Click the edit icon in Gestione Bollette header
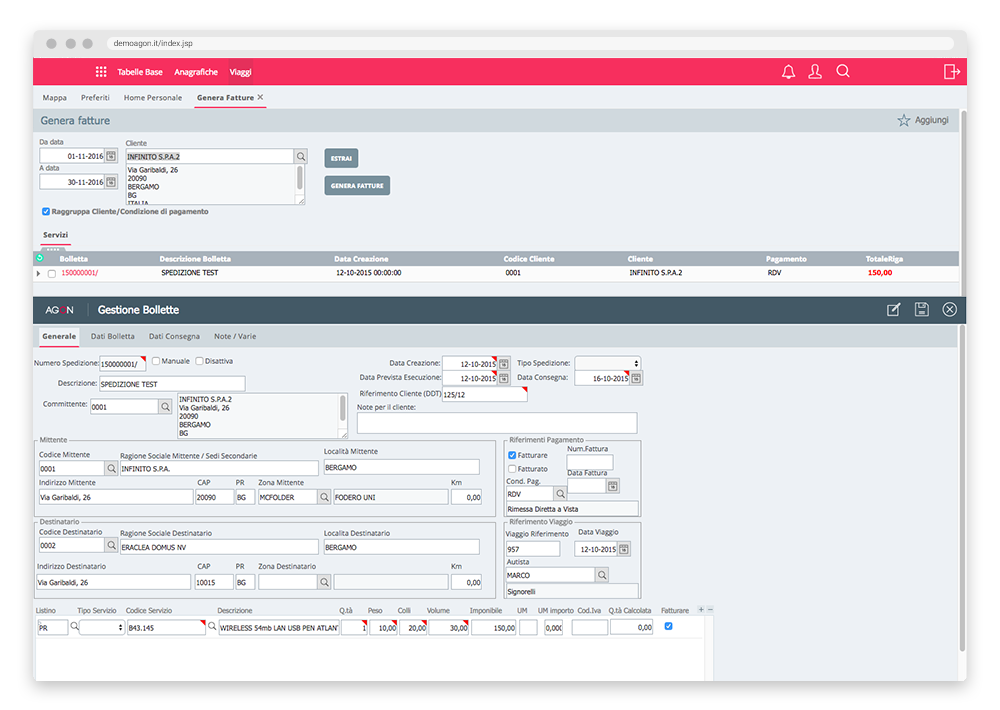1000x710 pixels. coord(893,309)
